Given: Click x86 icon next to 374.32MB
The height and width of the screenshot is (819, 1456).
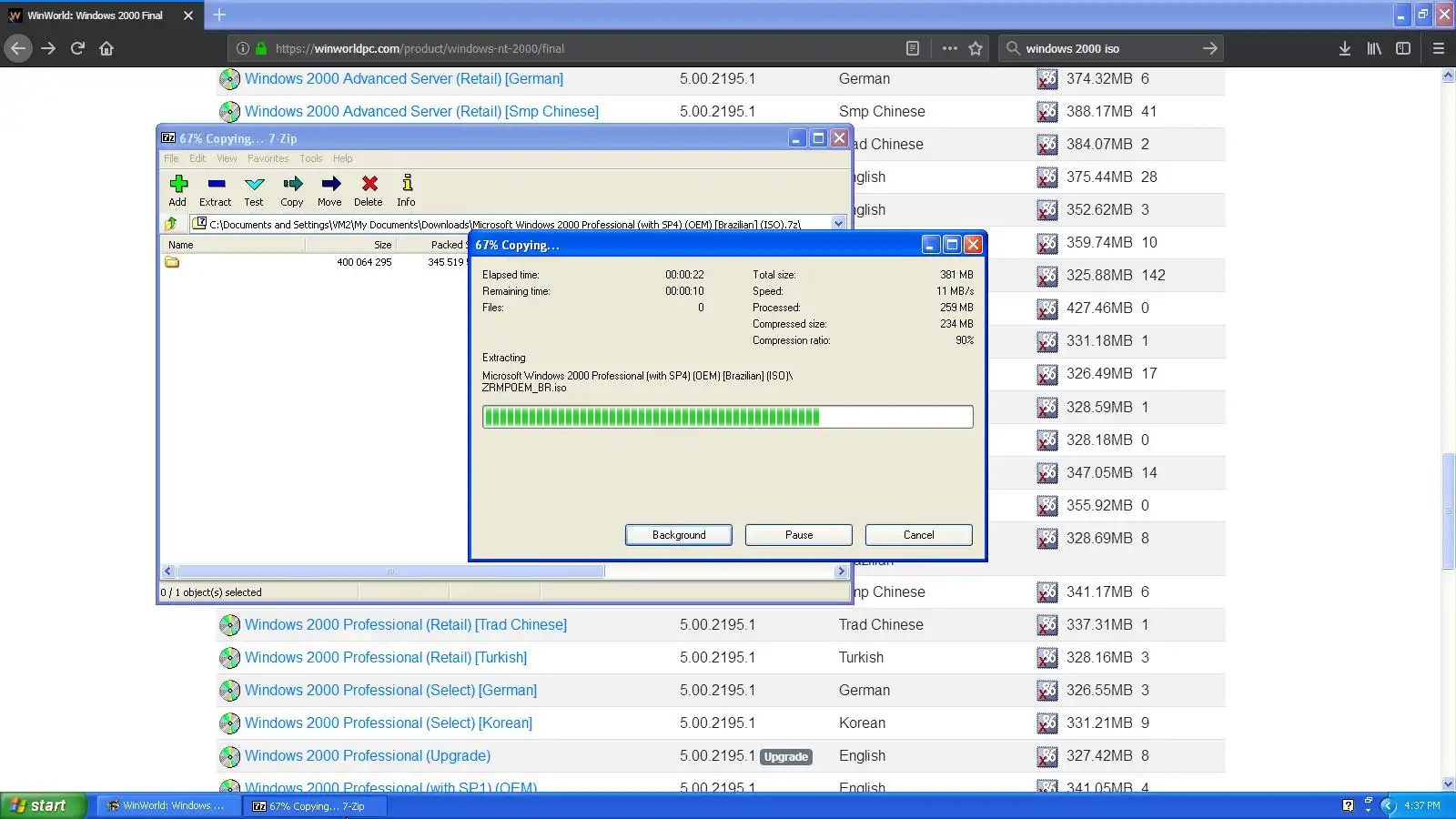Looking at the screenshot, I should [x=1047, y=79].
